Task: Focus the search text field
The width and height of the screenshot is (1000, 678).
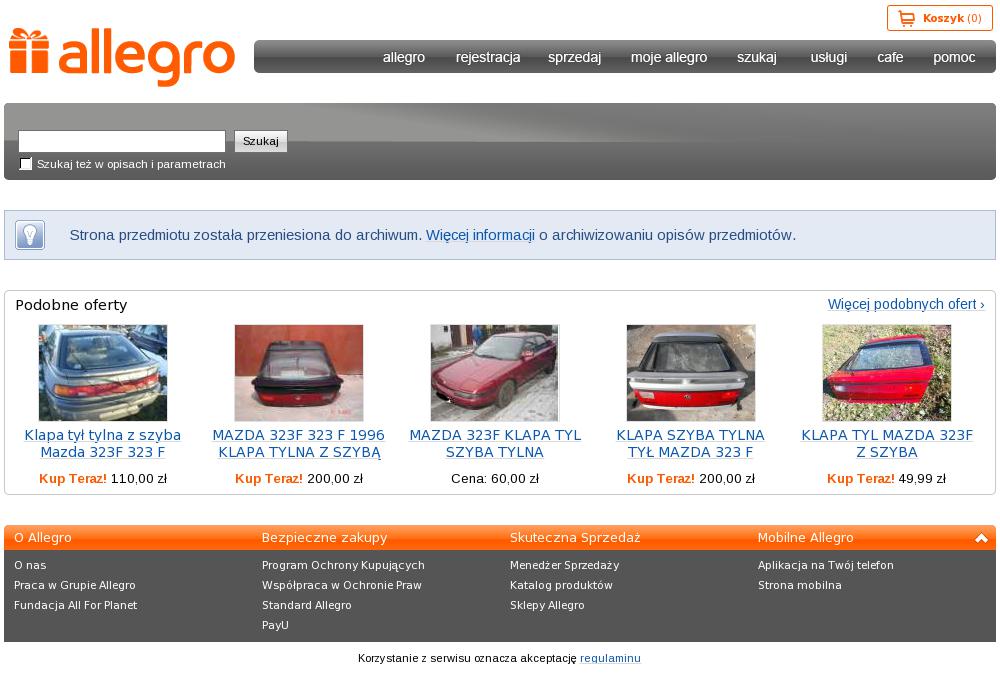Action: pyautogui.click(x=122, y=141)
